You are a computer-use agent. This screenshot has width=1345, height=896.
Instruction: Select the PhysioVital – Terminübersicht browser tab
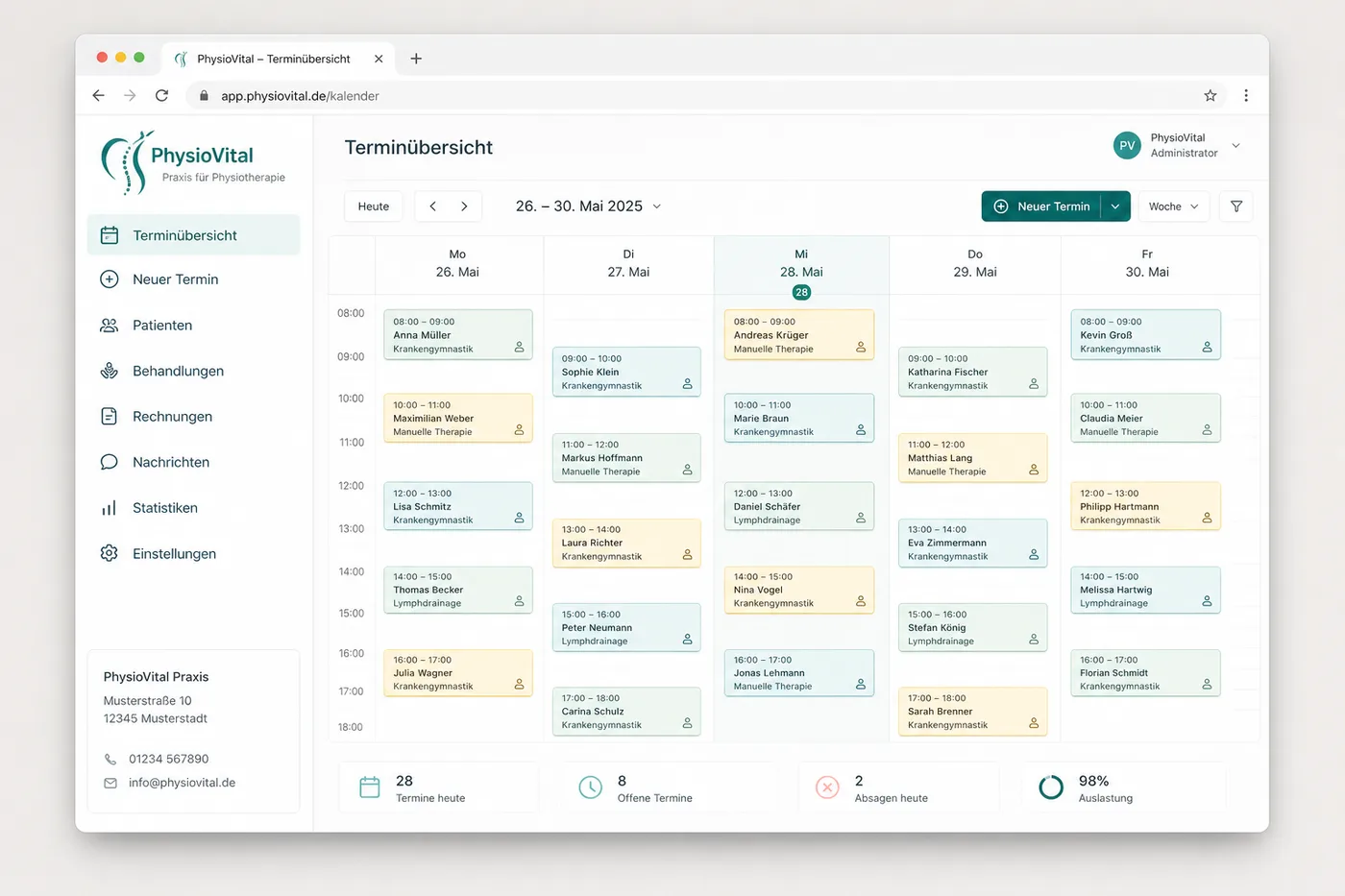coord(279,59)
